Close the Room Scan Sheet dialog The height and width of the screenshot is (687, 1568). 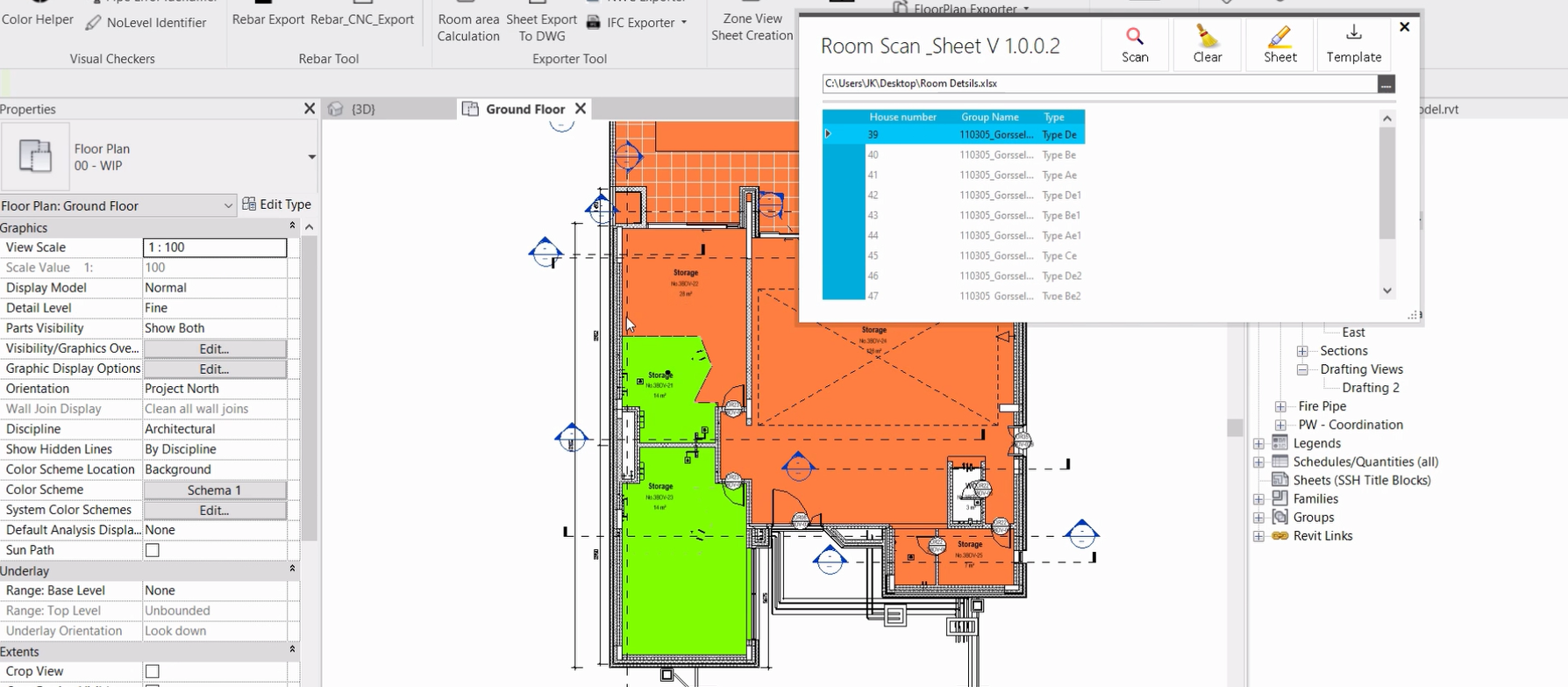1405,27
